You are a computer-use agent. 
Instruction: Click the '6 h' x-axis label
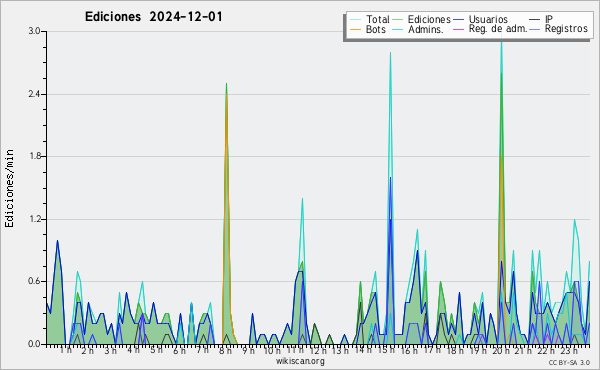tap(179, 351)
